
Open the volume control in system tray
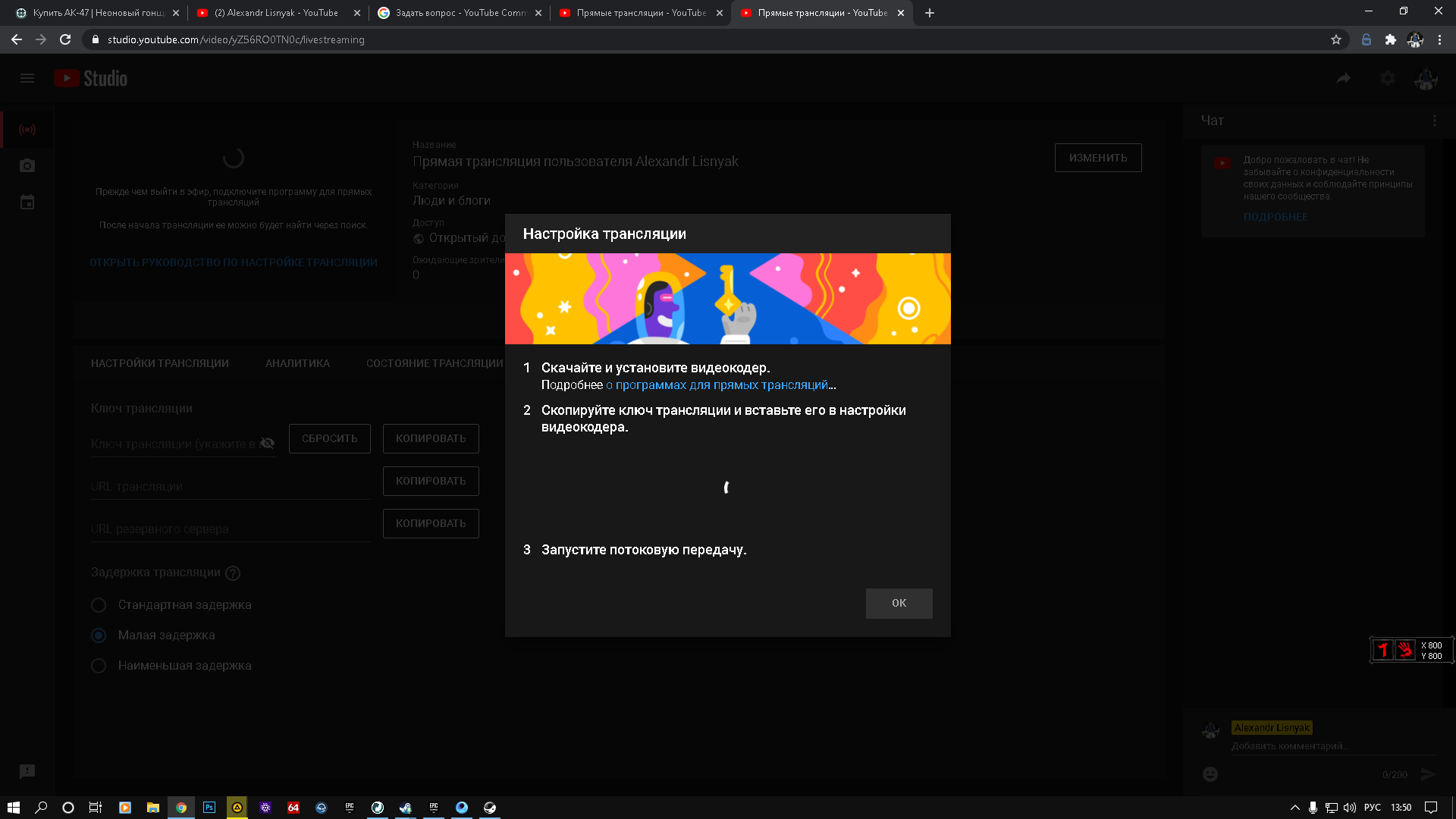(1350, 808)
